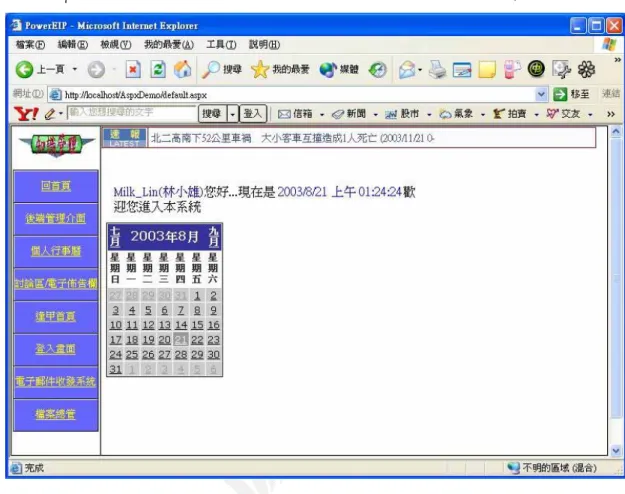Screen dimensions: 625x494
Task: Open the Home page house icon
Action: point(183,69)
